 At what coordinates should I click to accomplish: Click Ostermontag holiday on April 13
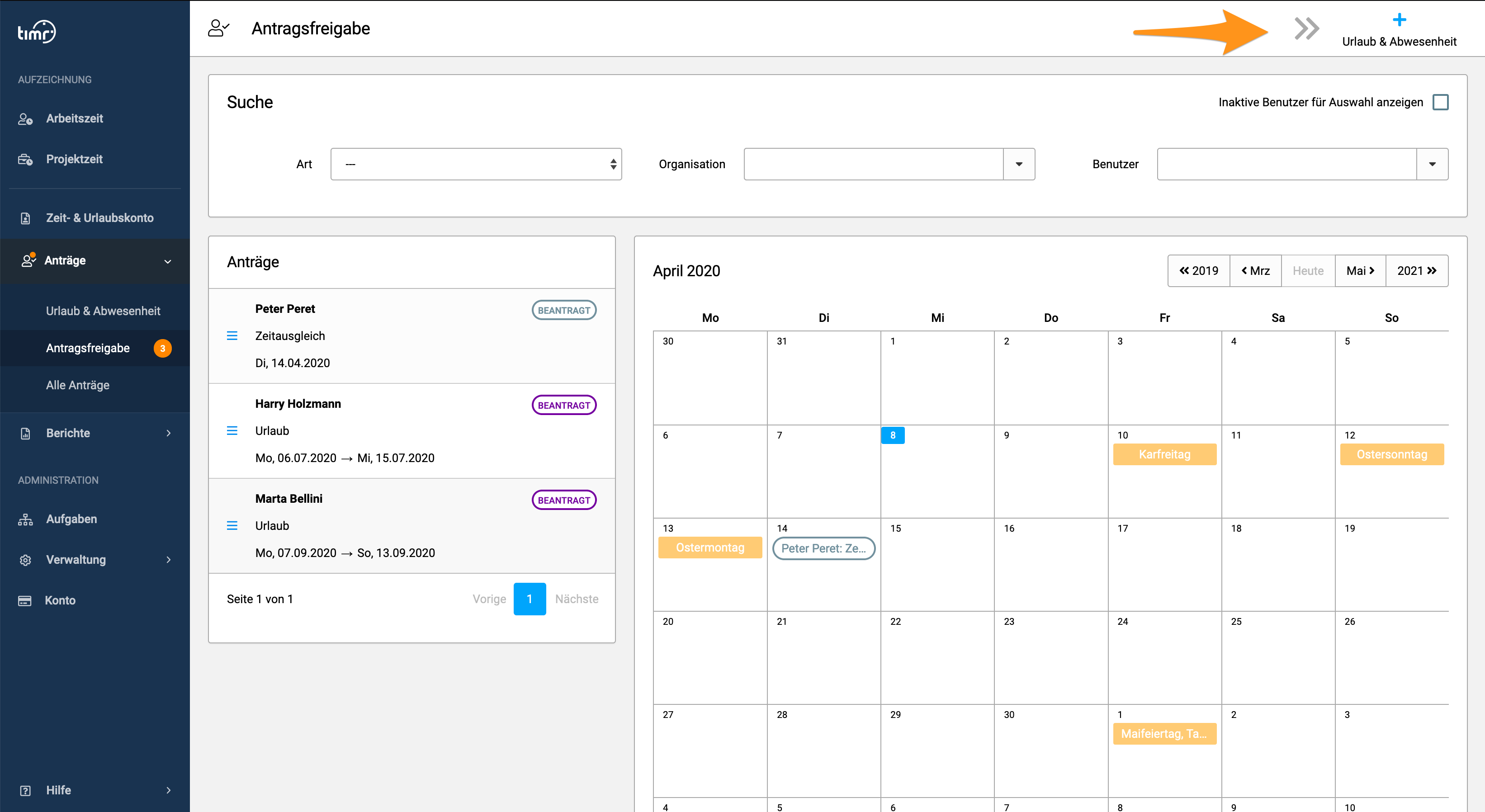pyautogui.click(x=710, y=548)
